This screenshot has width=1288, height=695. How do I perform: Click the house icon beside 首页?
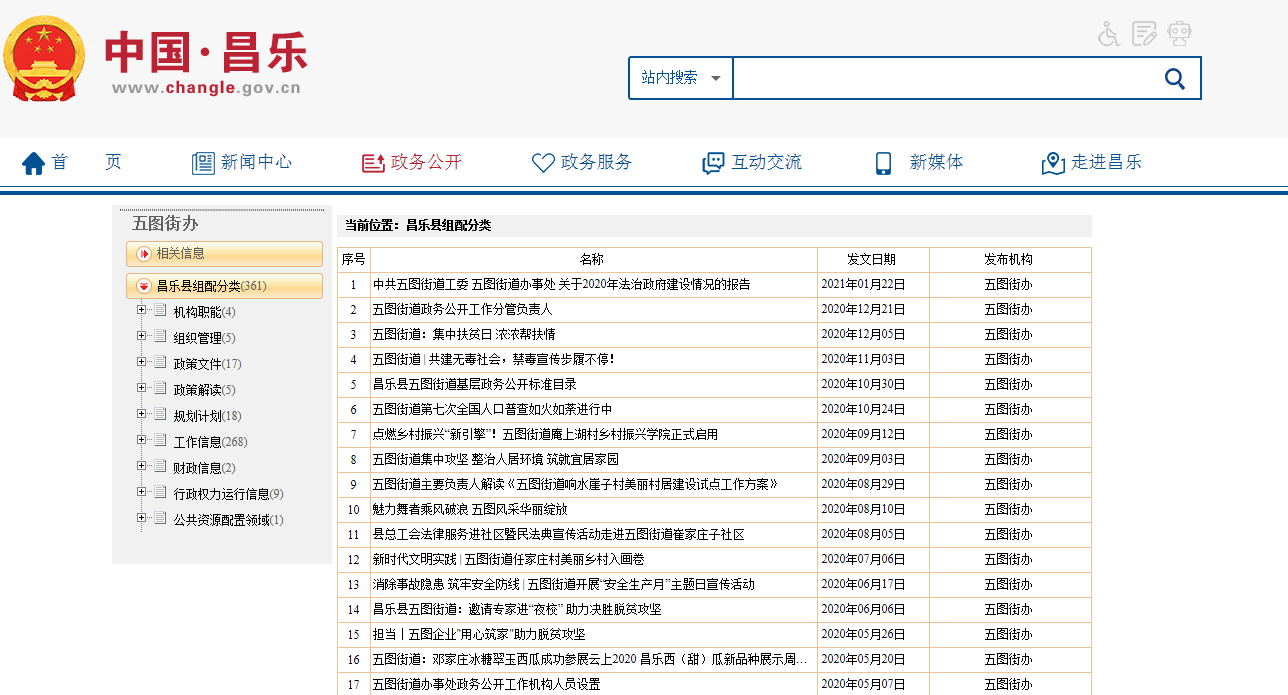pos(34,163)
